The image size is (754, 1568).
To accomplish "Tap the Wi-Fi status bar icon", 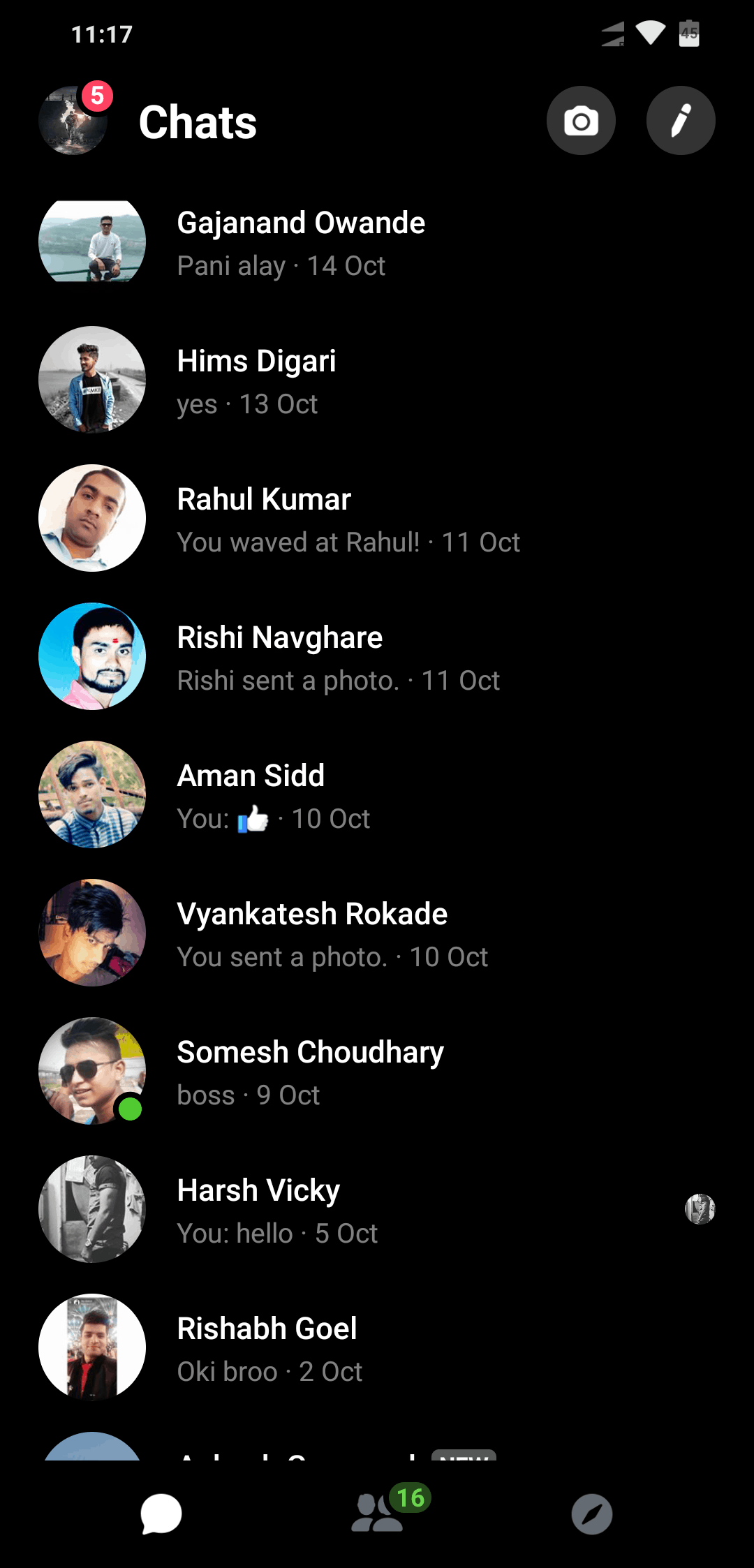I will 651,33.
